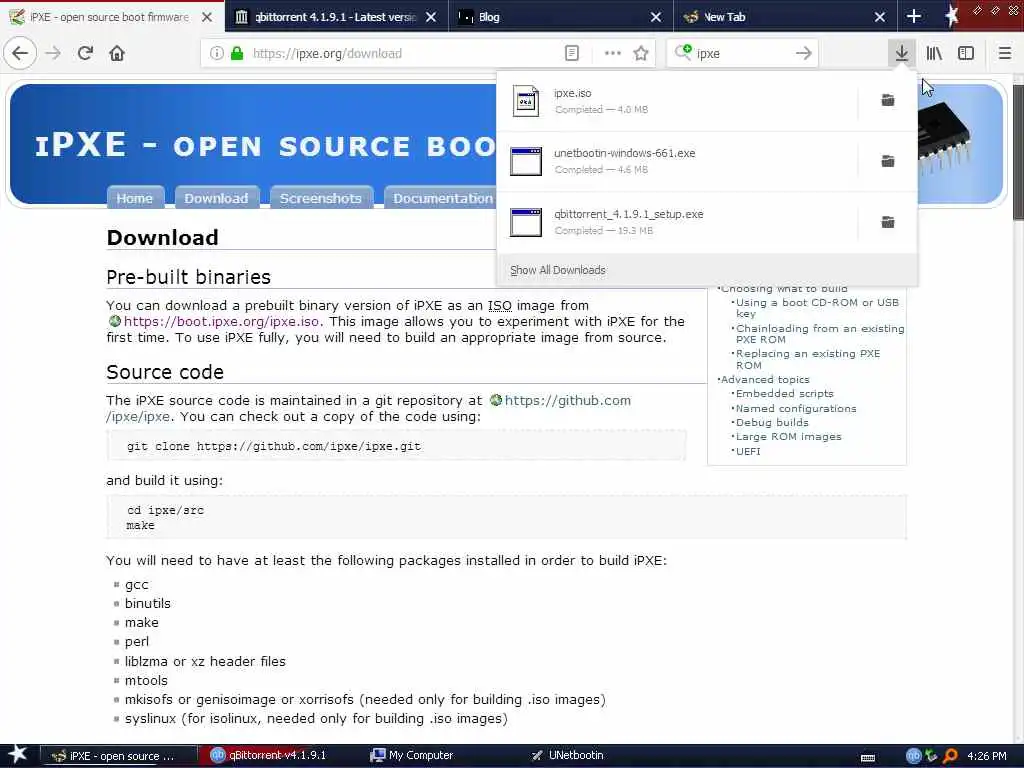
Task: Open the Documentation site navigation tab
Action: pos(441,198)
